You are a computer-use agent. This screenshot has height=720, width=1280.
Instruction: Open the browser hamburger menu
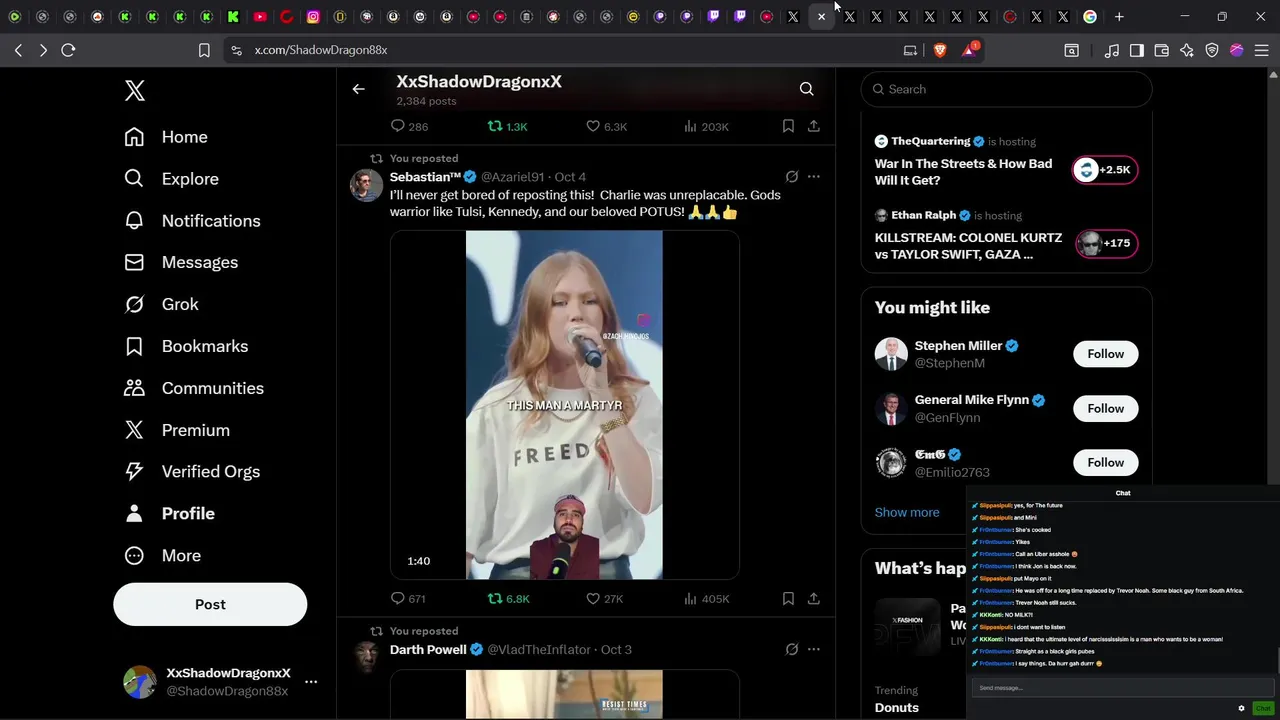1262,50
